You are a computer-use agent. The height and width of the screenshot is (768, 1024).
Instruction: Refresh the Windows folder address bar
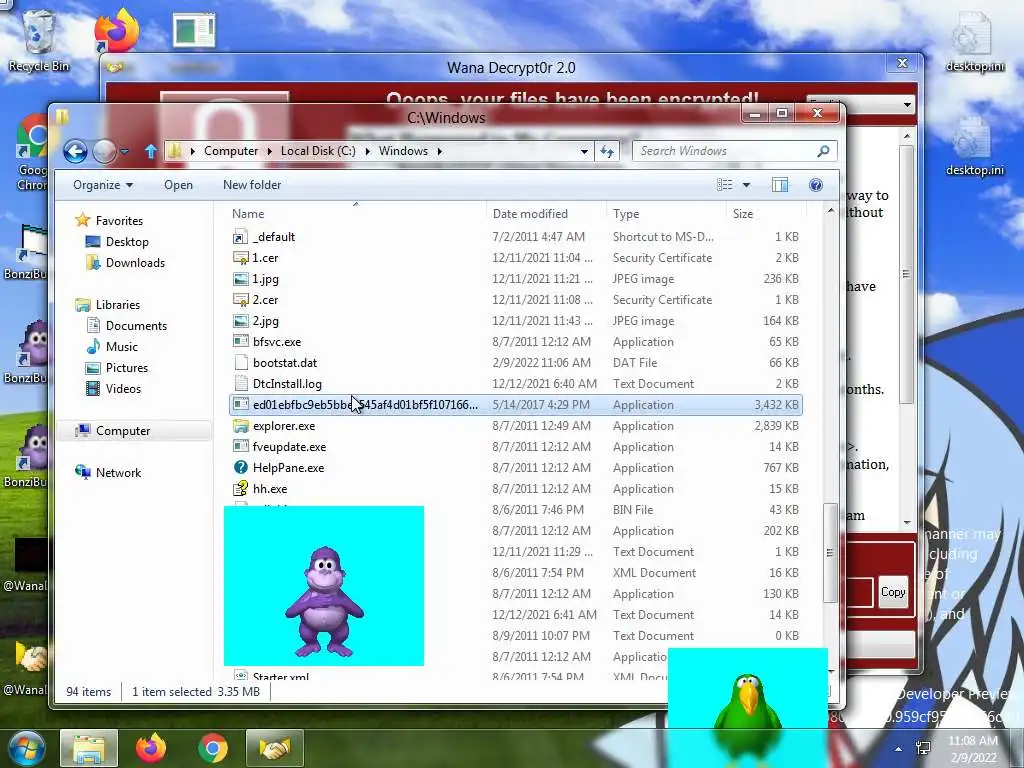(x=607, y=152)
